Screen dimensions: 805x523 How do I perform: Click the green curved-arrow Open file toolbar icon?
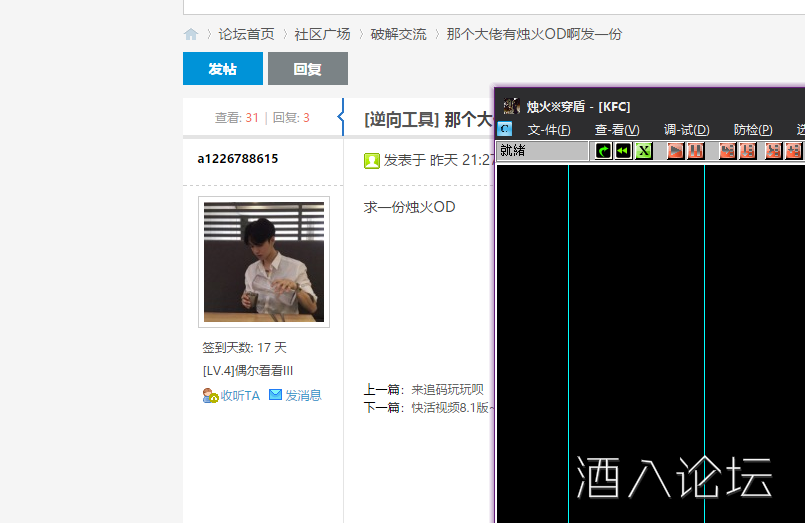point(603,151)
